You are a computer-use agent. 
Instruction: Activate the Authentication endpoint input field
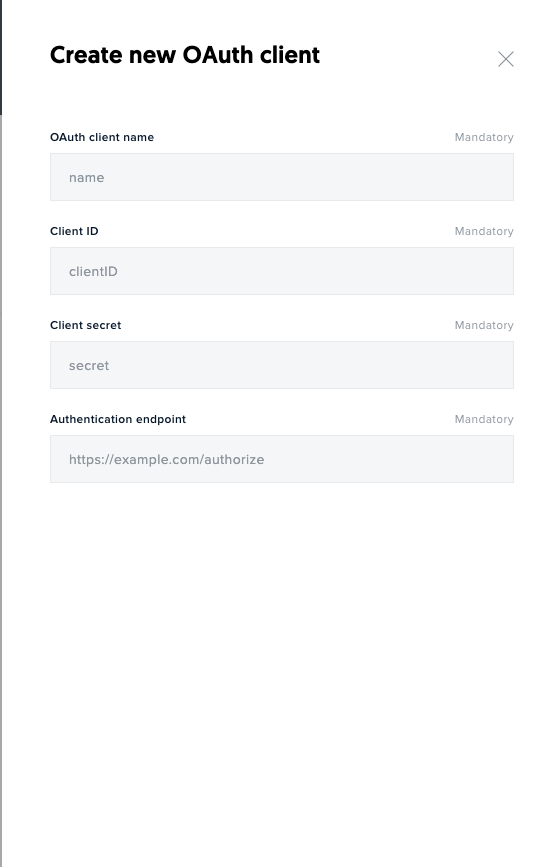[x=282, y=459]
